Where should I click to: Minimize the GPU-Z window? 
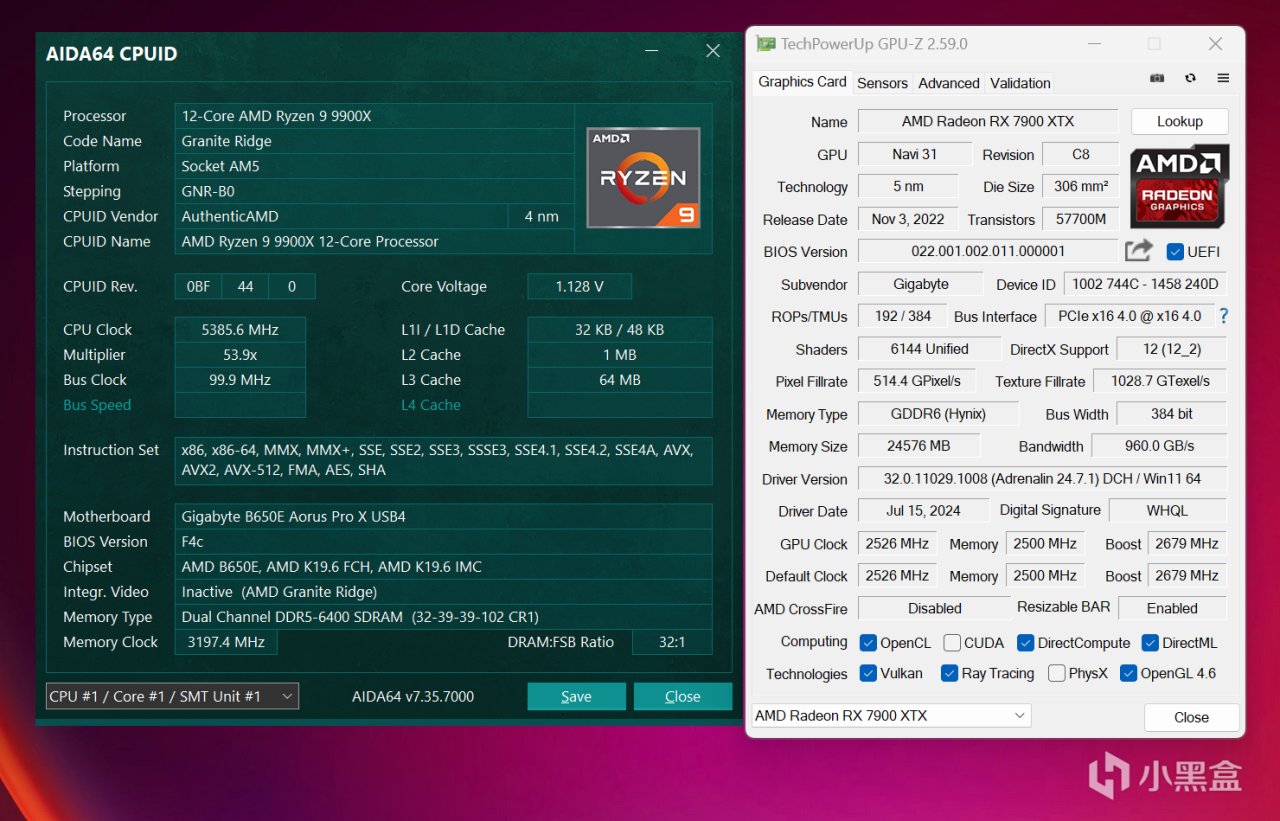pos(1093,44)
